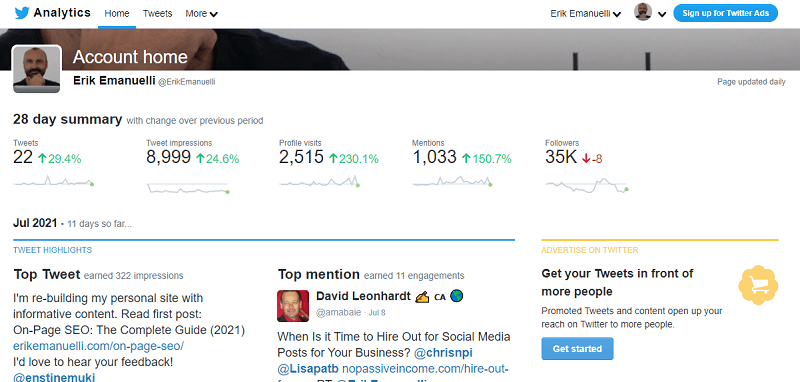Click David Leonhardt's profile picture
Image resolution: width=800 pixels, height=382 pixels.
coord(293,306)
